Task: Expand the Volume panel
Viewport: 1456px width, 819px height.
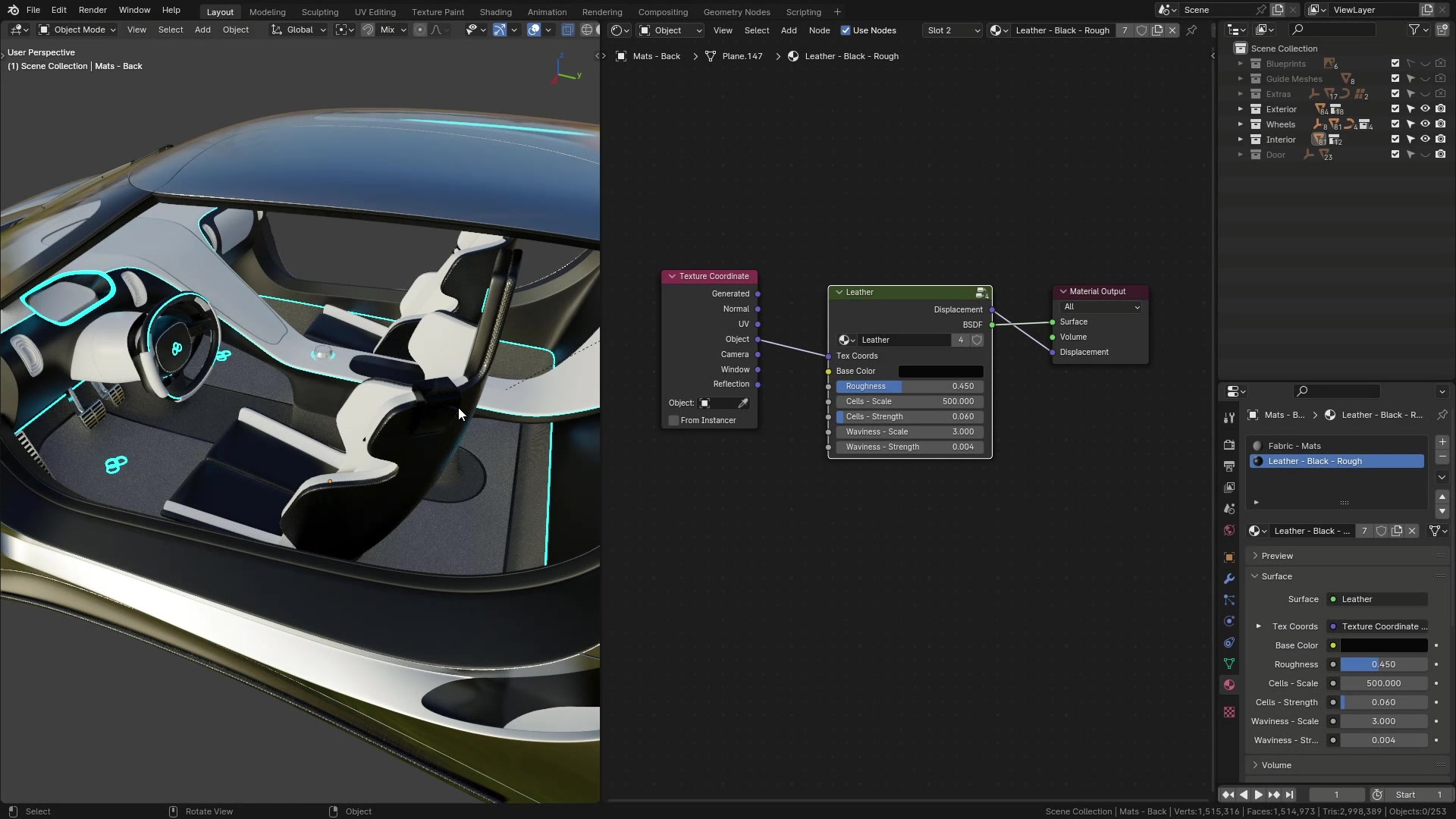Action: (x=1276, y=765)
